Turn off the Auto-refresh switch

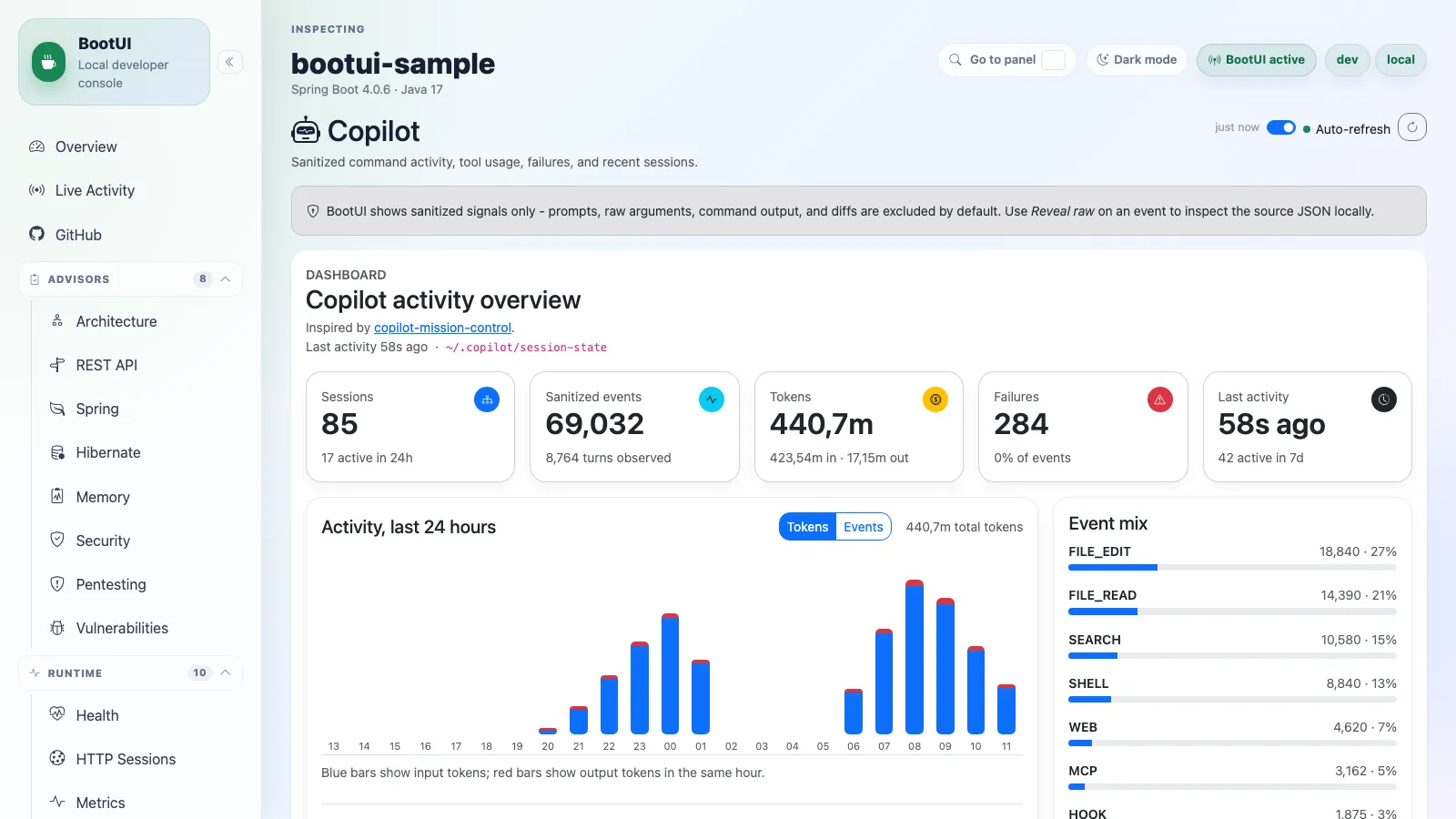(1281, 127)
